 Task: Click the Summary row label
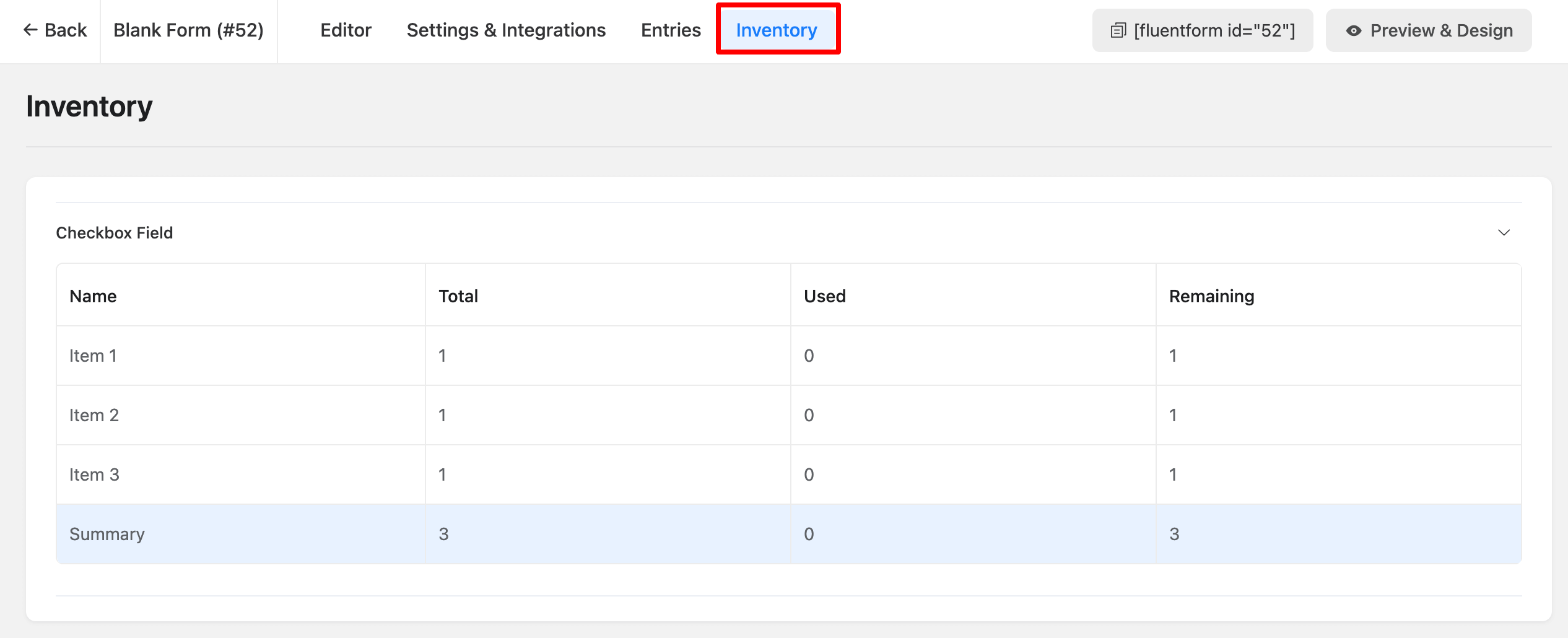click(x=107, y=534)
